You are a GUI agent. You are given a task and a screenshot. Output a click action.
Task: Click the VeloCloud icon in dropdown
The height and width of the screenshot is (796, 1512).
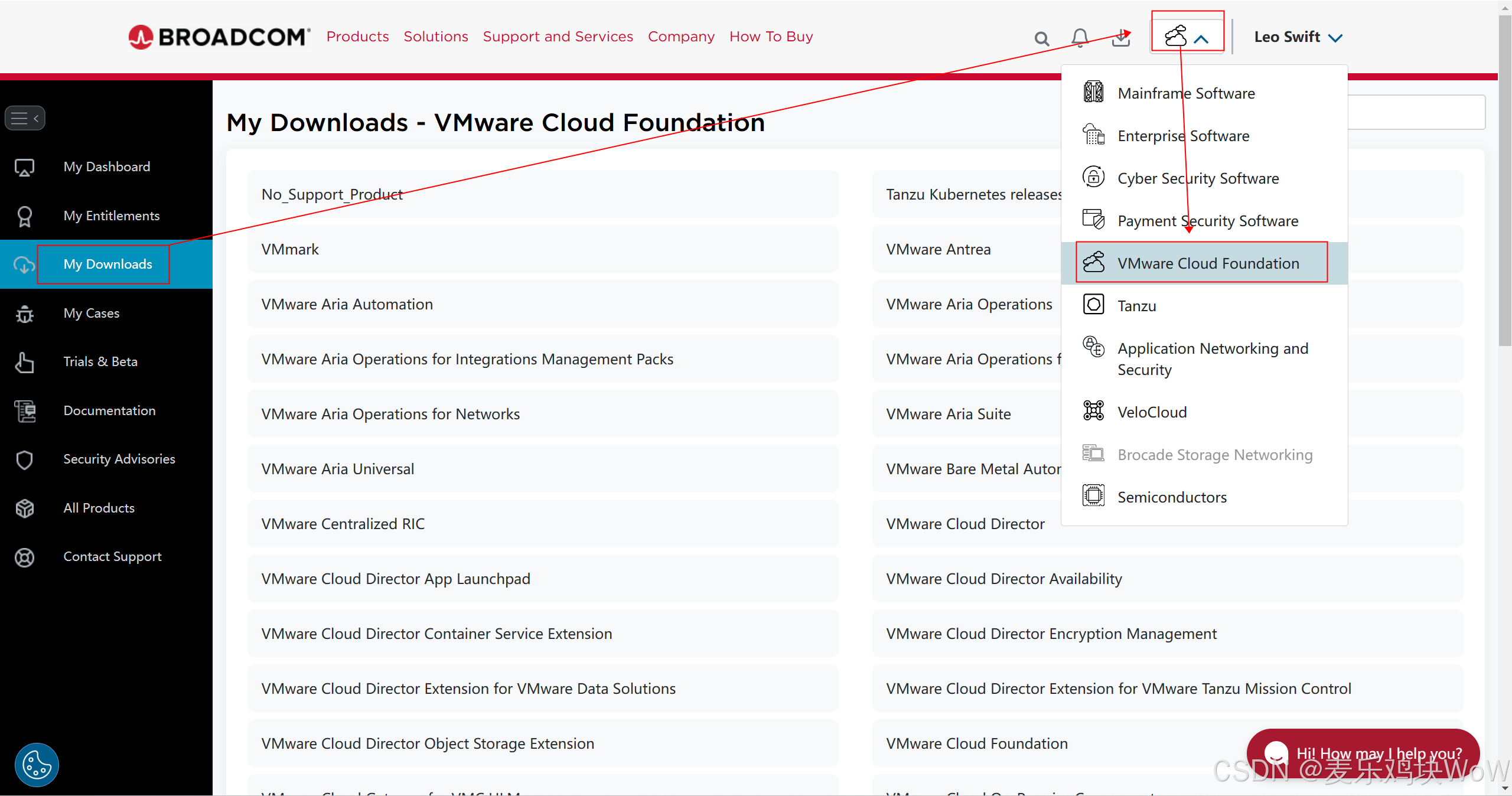coord(1093,410)
